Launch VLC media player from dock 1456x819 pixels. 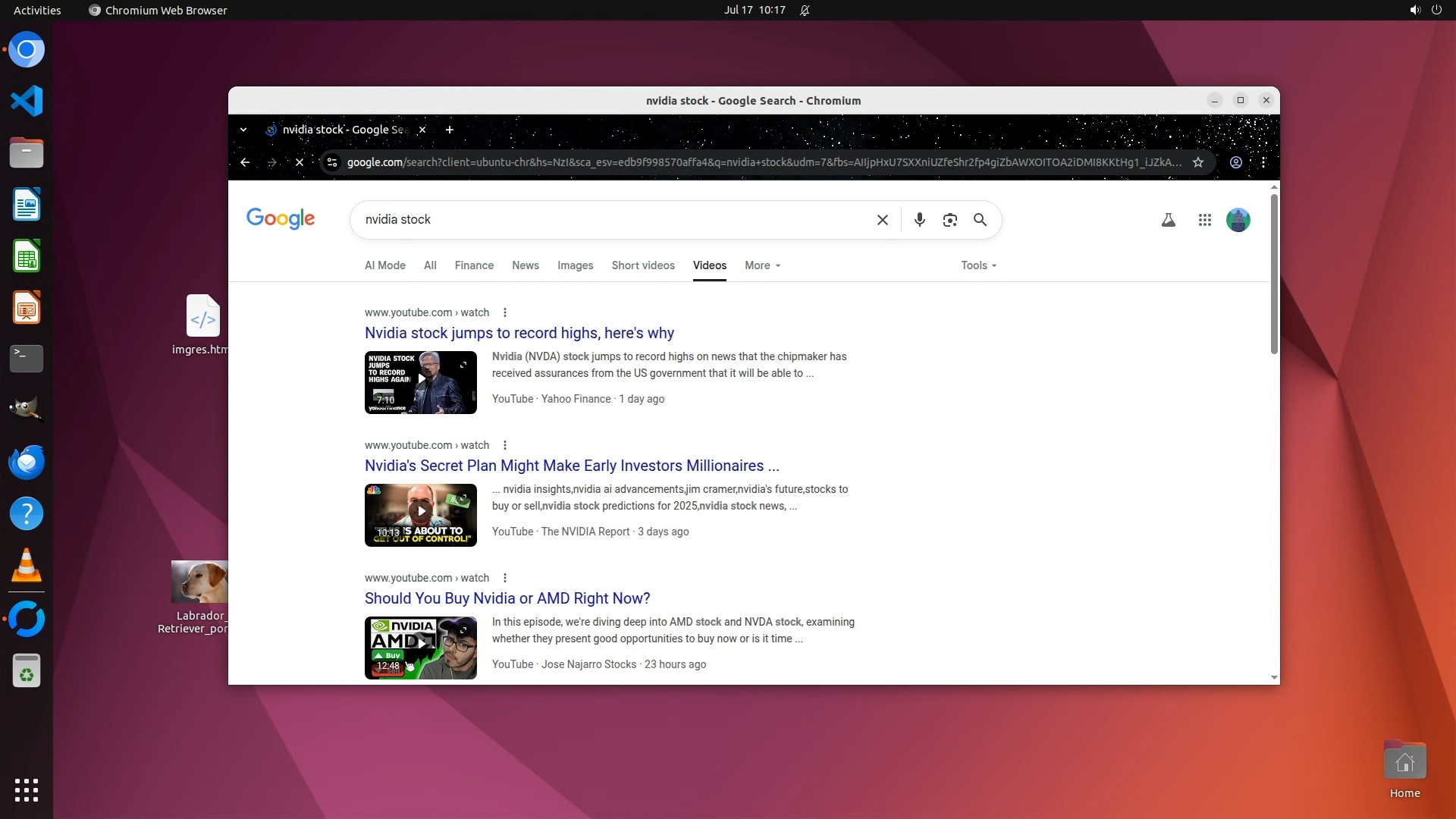[27, 566]
